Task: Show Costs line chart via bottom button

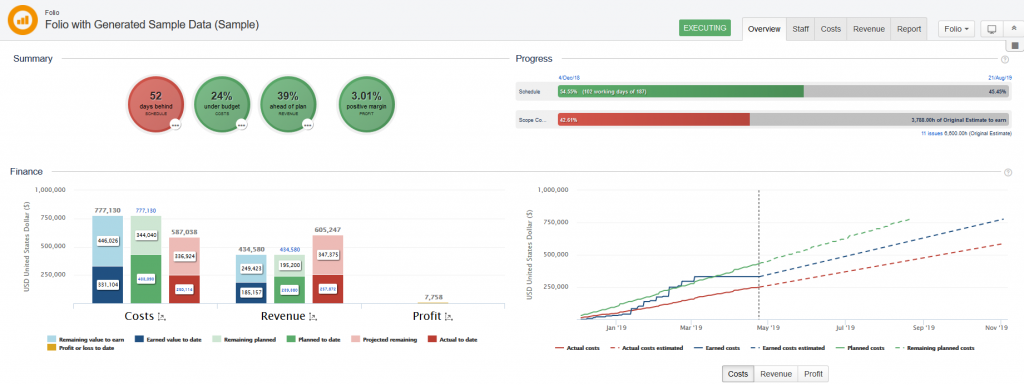Action: [738, 374]
